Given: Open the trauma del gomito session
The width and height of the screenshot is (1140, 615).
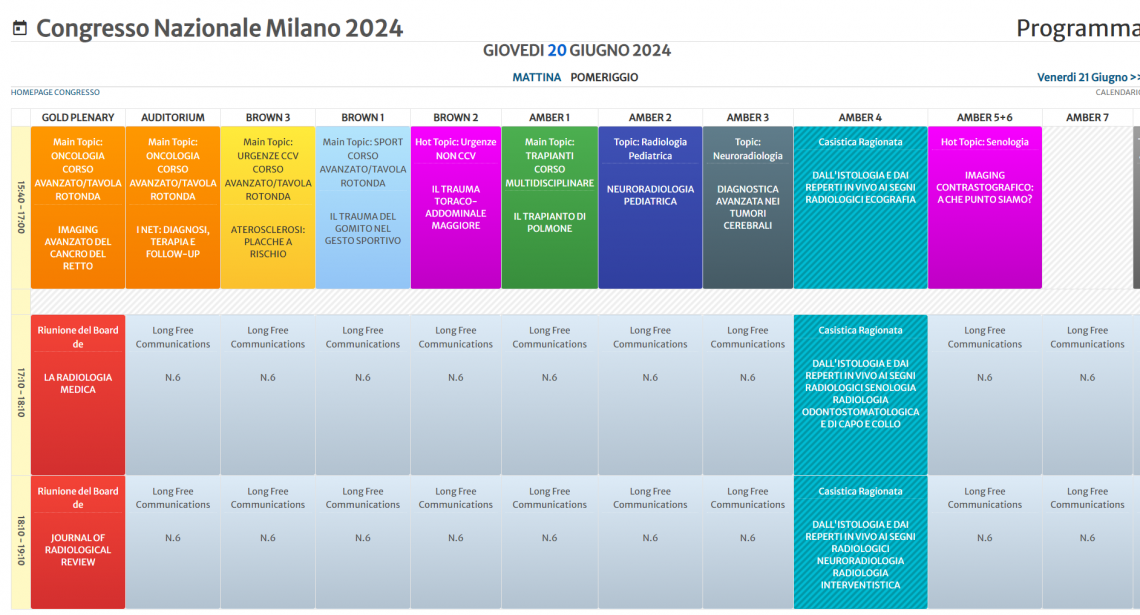Looking at the screenshot, I should tap(363, 228).
